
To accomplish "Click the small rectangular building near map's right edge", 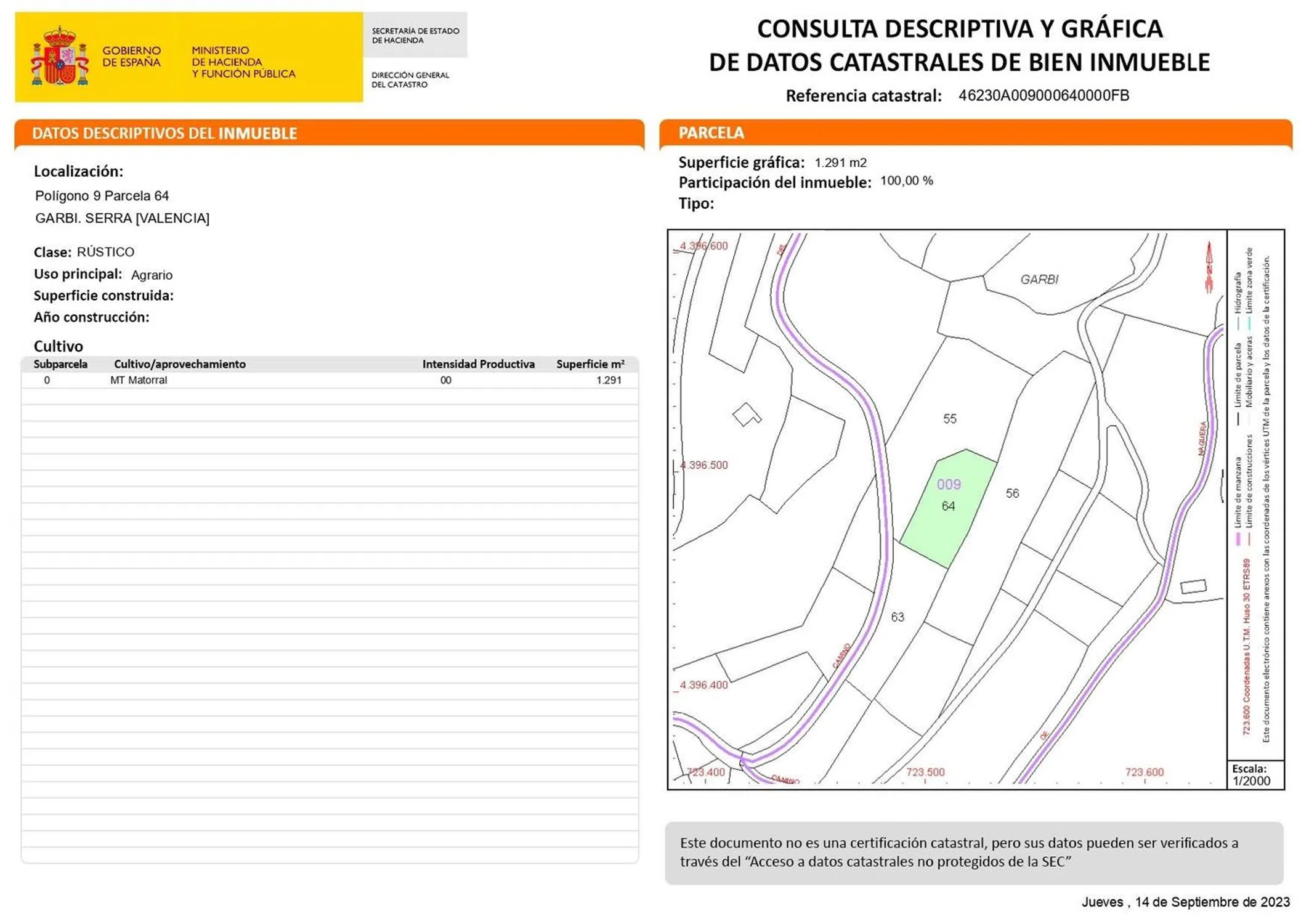I will [1193, 586].
